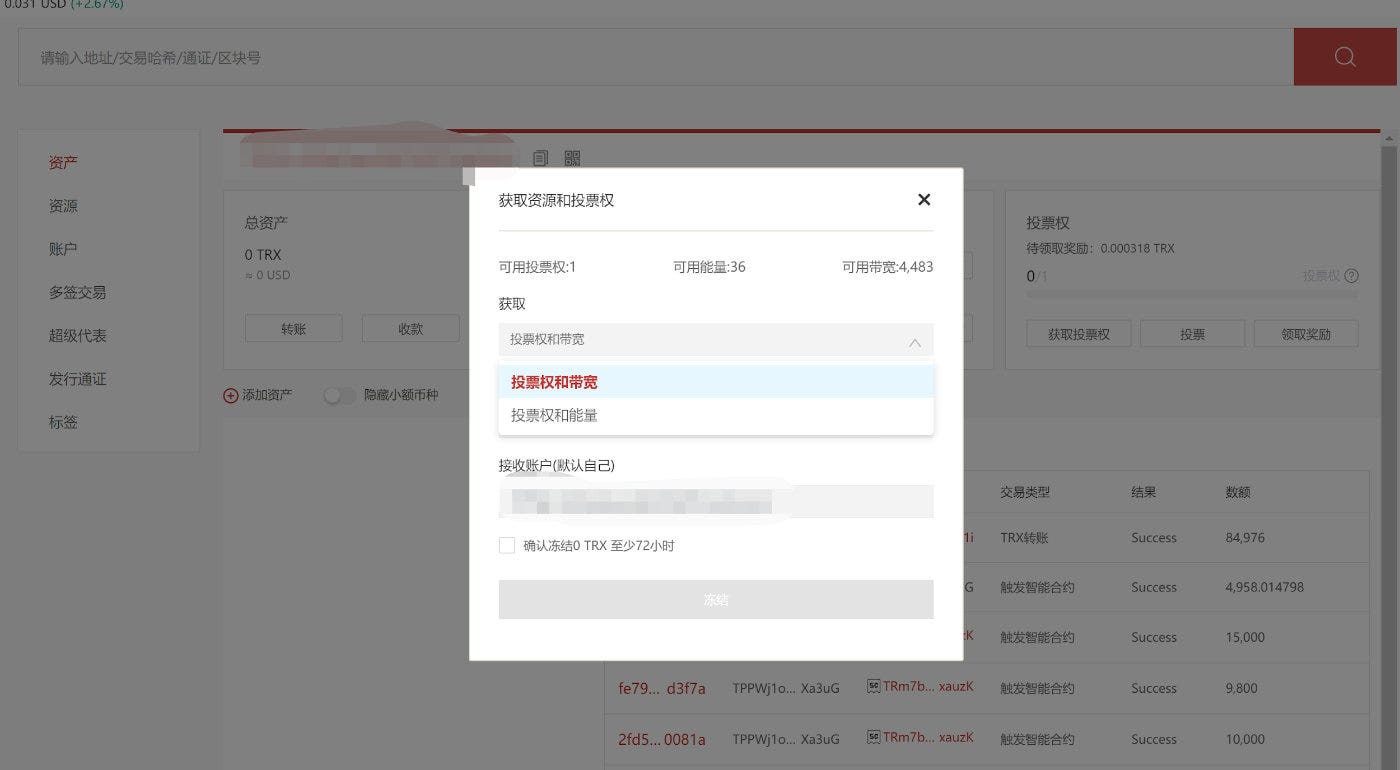Click the 可用投票权:1 text

[538, 267]
